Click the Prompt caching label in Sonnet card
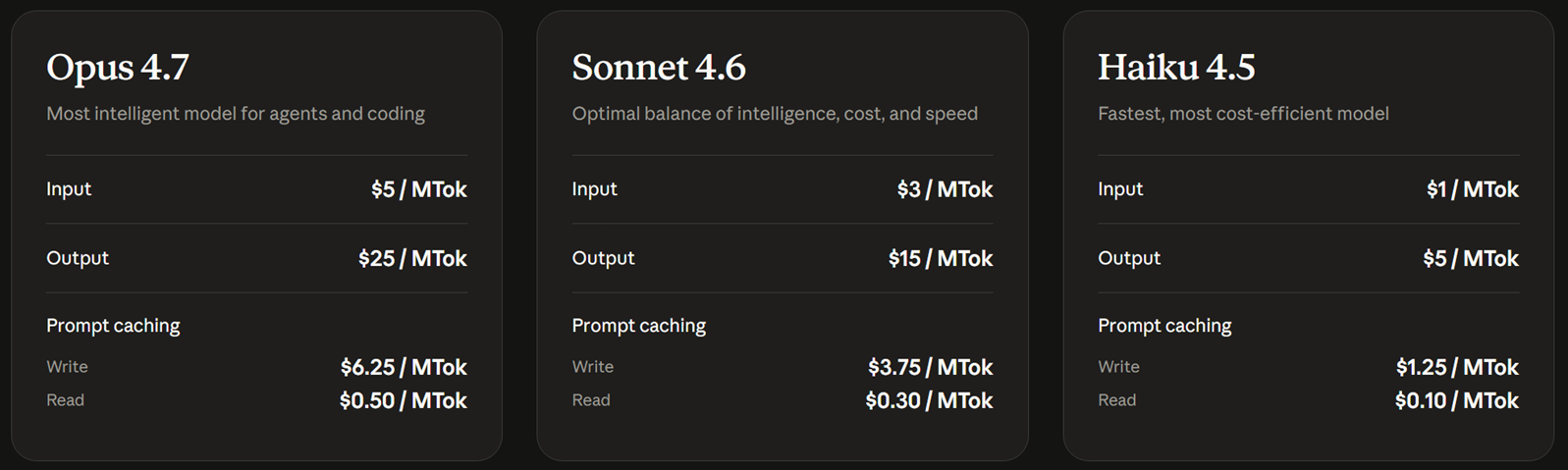 click(x=639, y=326)
